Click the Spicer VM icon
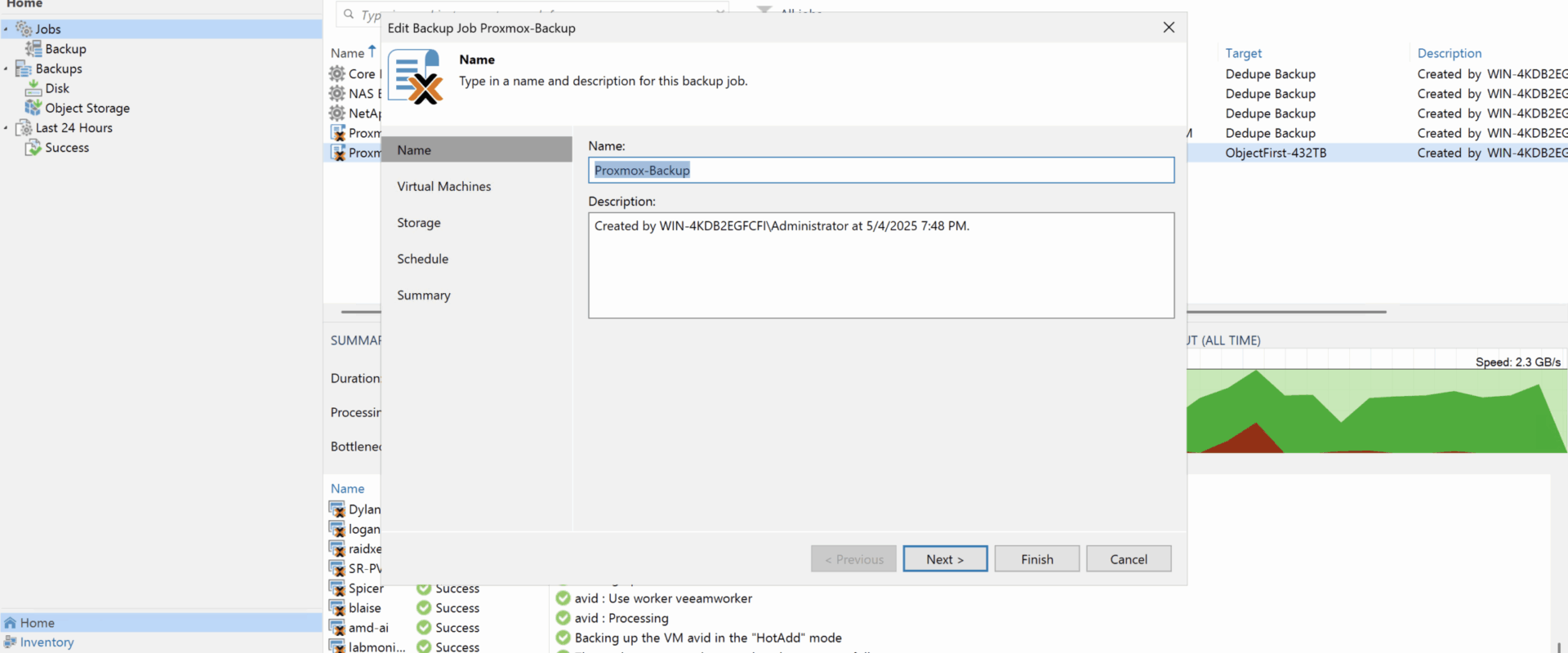This screenshot has height=653, width=1568. point(337,588)
